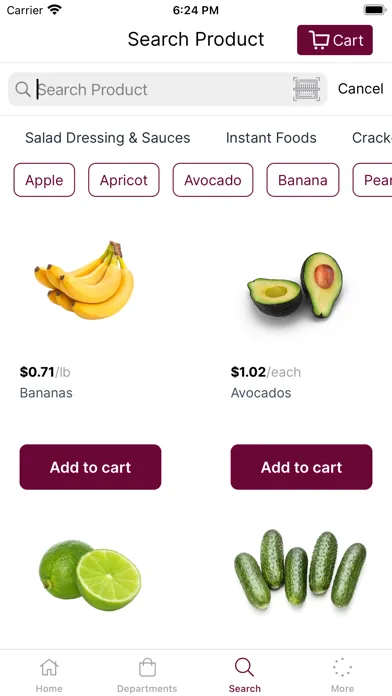The image size is (392, 696).
Task: Filter by Avocado chip
Action: pyautogui.click(x=213, y=180)
